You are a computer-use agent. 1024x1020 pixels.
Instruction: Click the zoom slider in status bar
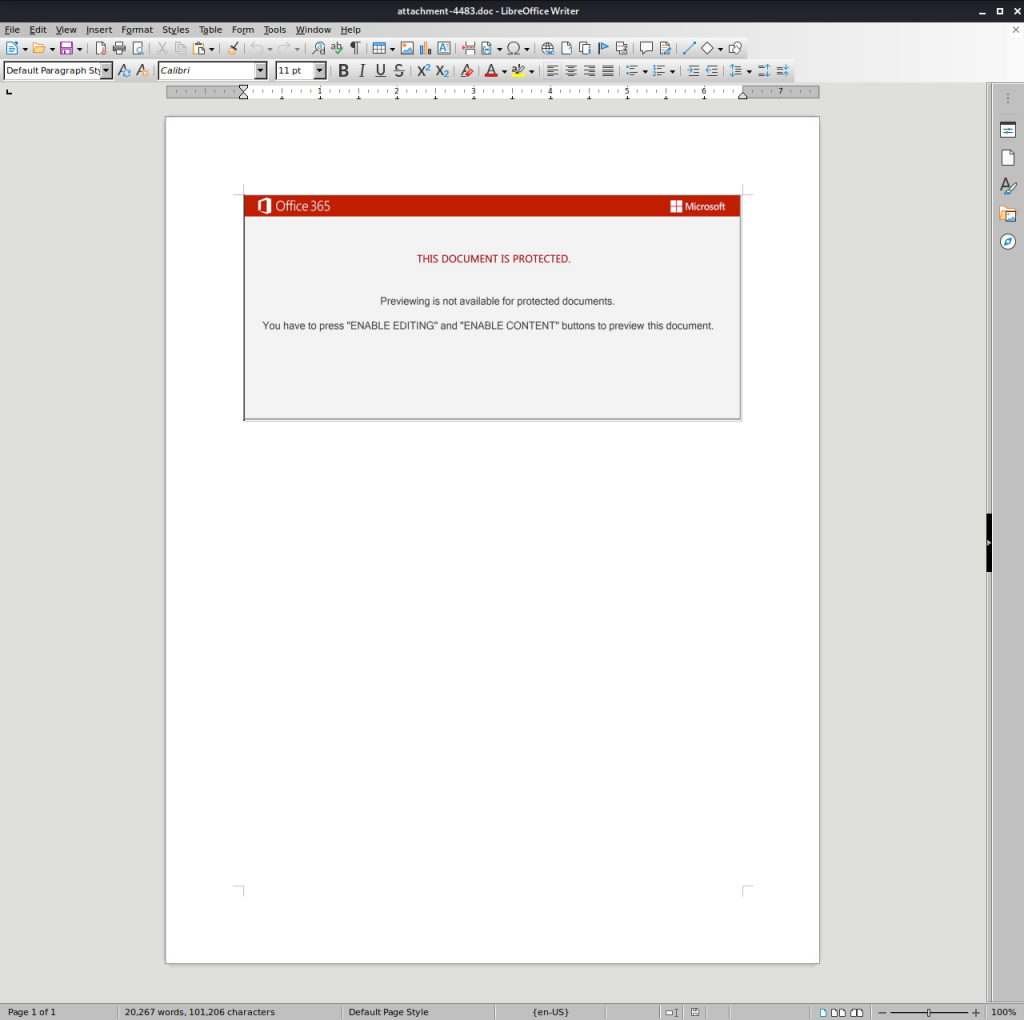point(928,1012)
